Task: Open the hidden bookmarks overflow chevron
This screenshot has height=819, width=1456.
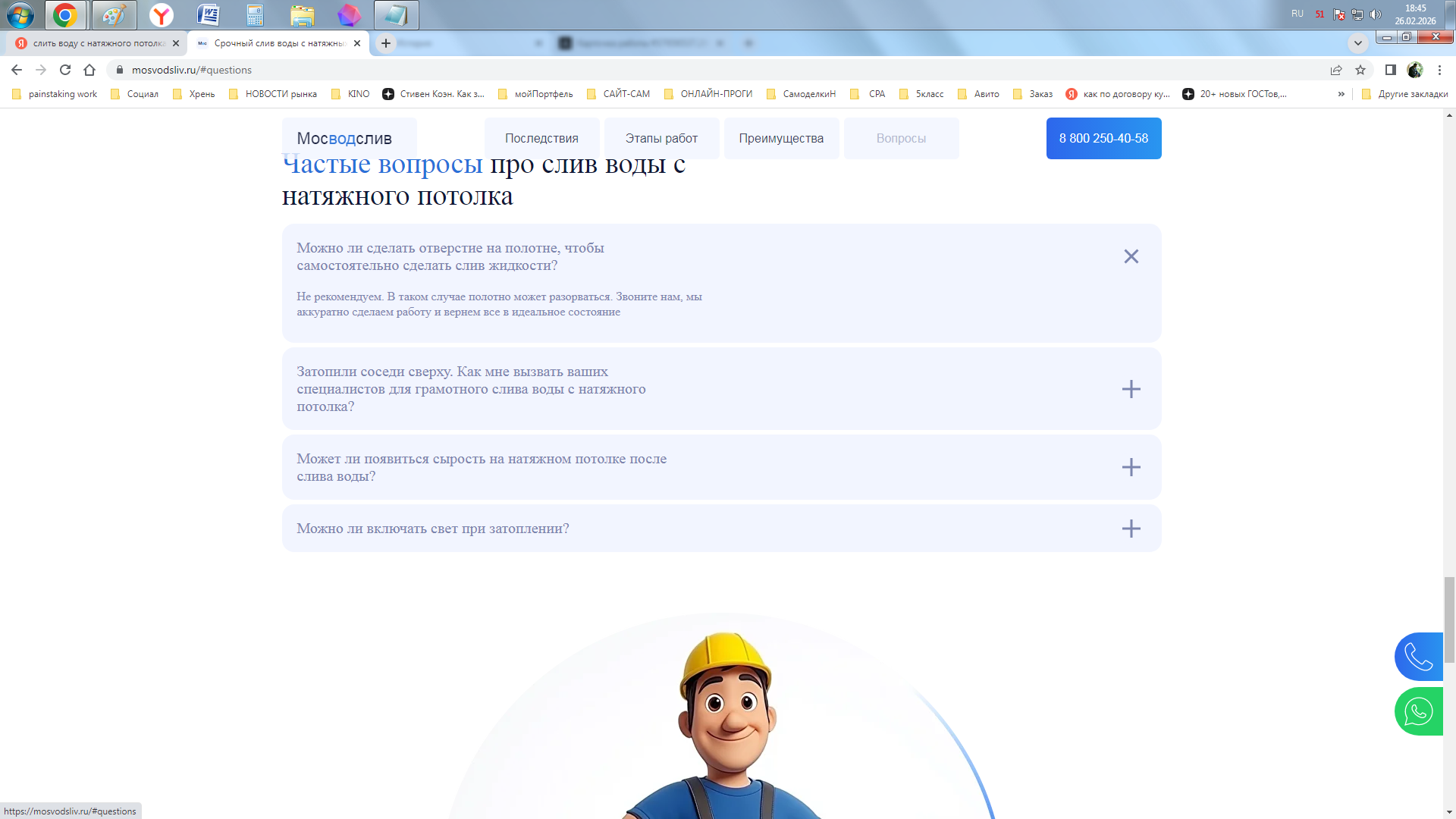Action: (x=1341, y=94)
